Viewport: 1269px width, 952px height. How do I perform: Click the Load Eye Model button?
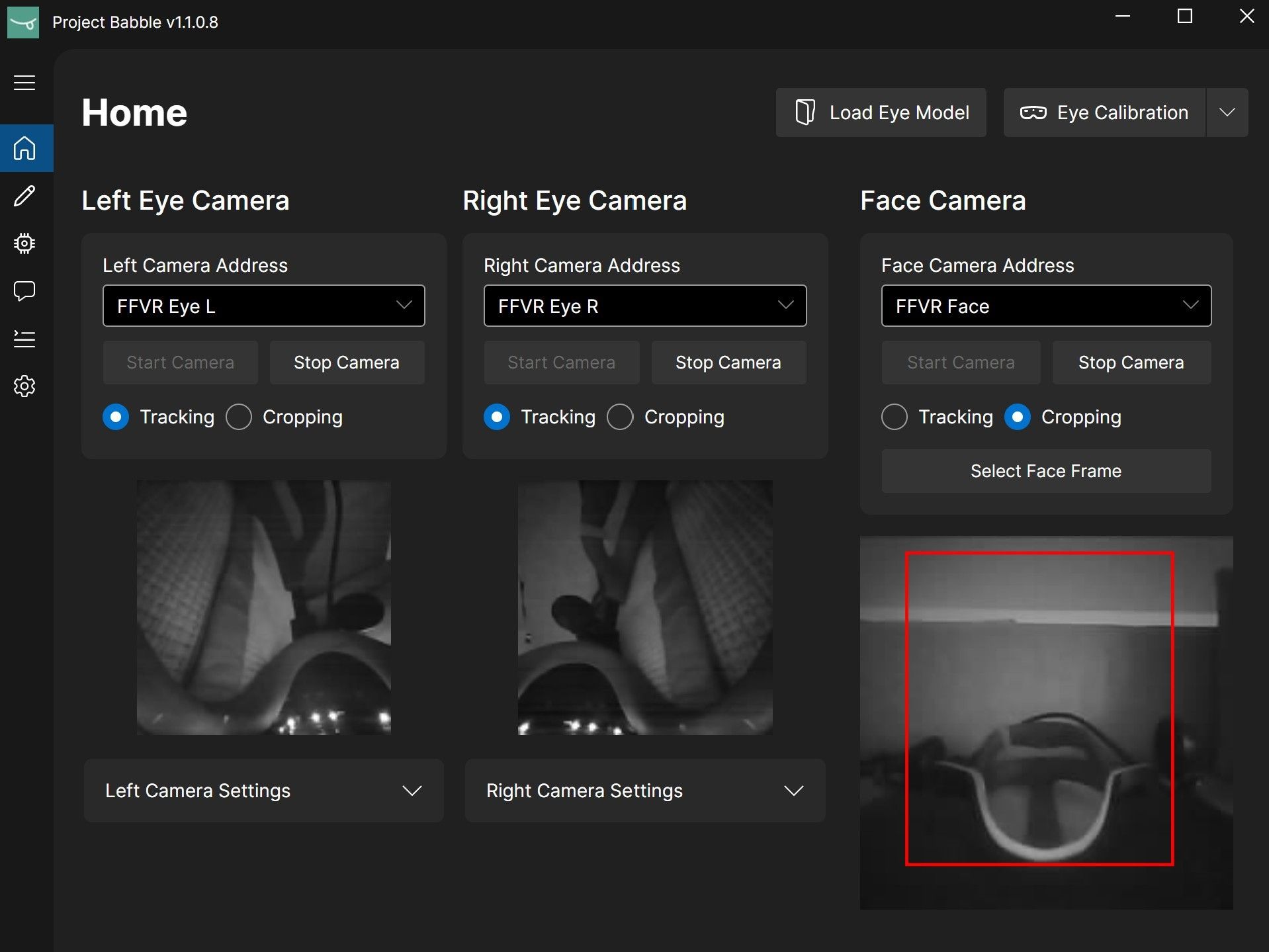point(880,112)
